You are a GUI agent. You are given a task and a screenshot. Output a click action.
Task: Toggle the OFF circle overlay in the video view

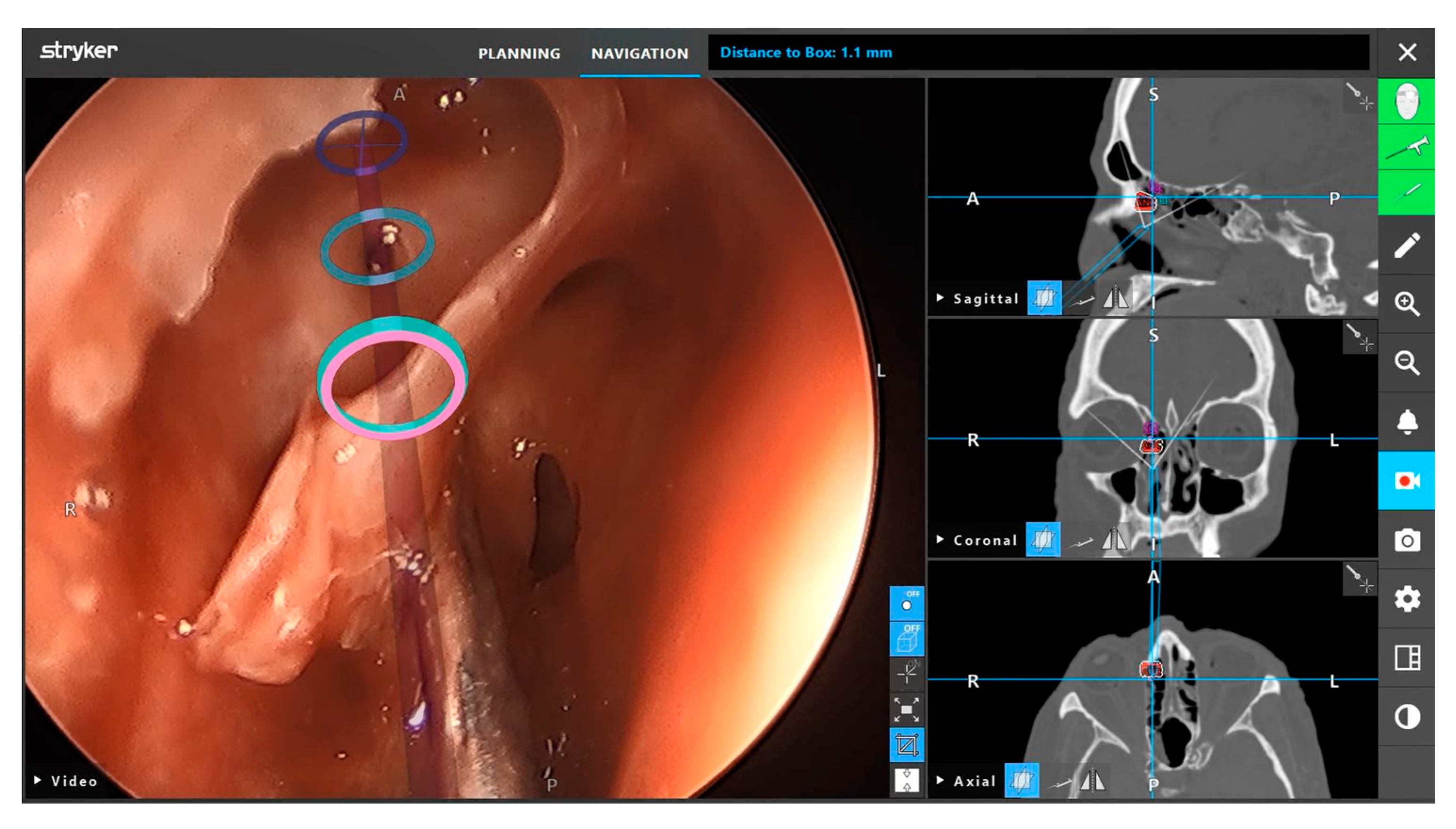tap(906, 603)
